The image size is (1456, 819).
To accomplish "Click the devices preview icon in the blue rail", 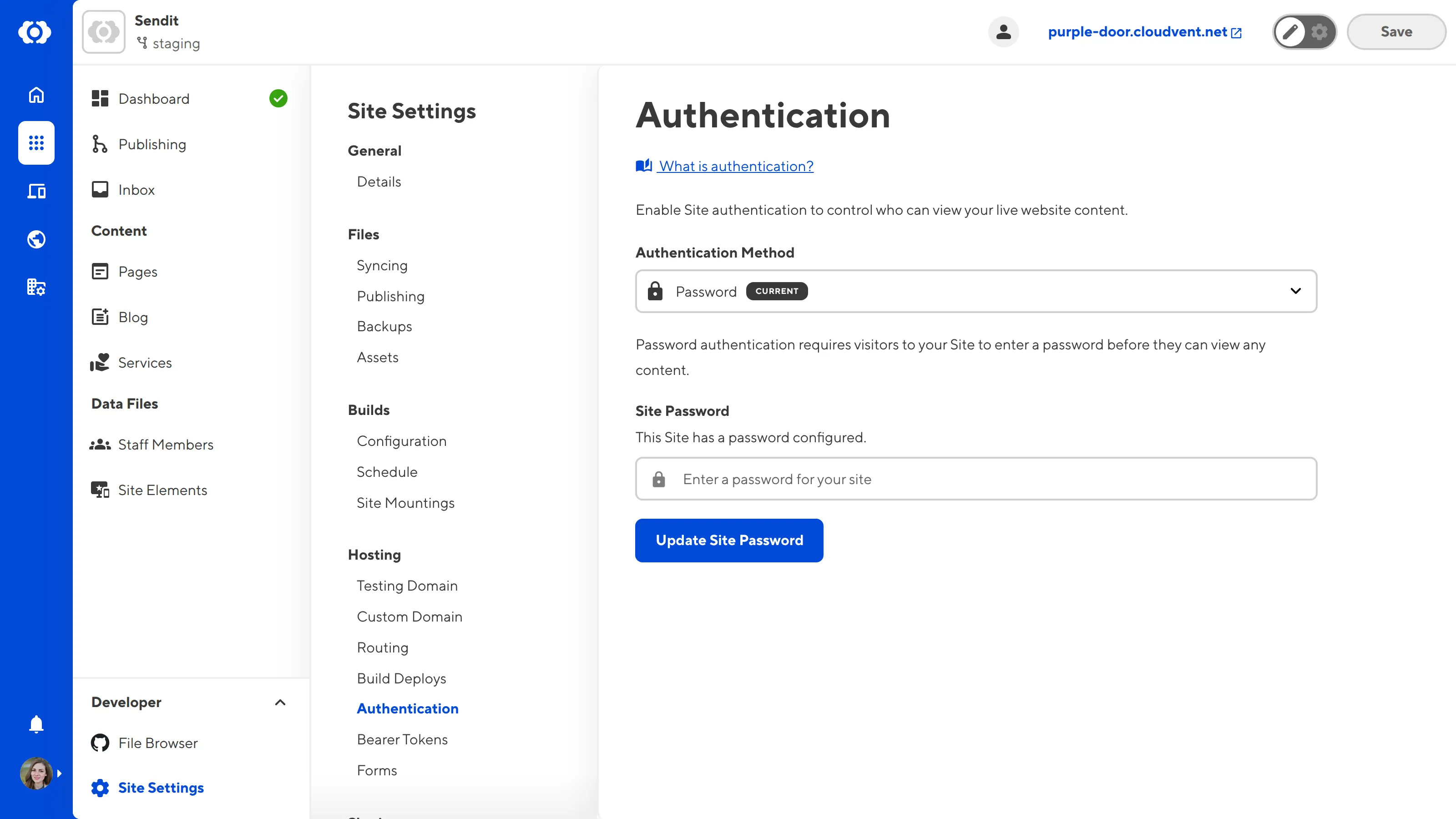I will [x=35, y=191].
